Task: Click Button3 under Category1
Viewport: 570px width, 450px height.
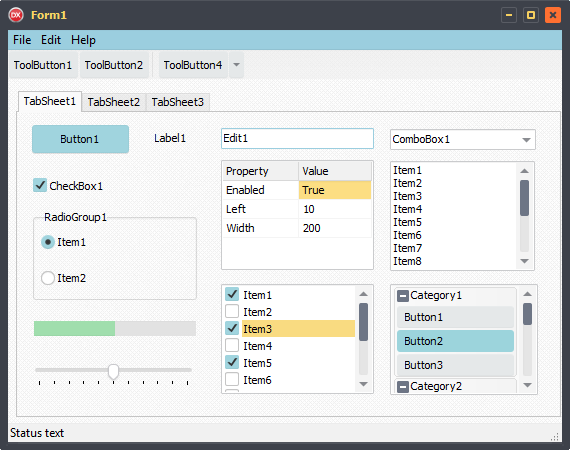Action: point(455,365)
